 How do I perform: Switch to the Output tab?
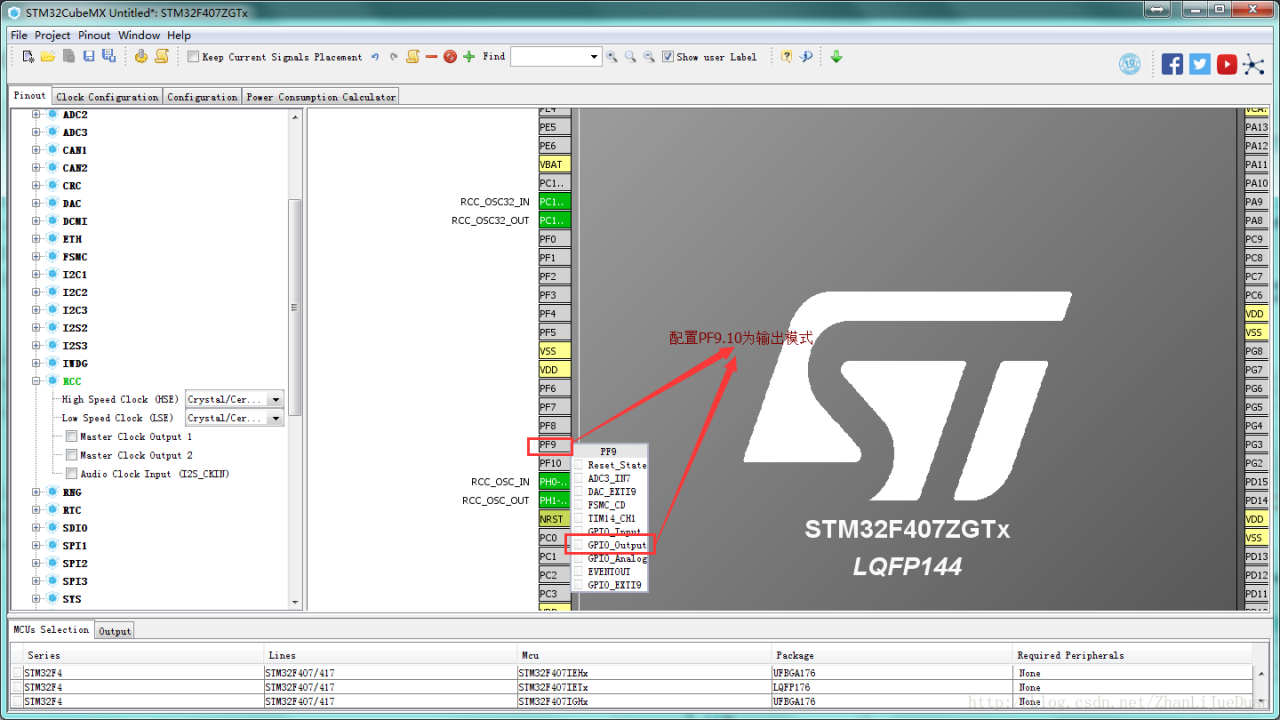pos(115,631)
